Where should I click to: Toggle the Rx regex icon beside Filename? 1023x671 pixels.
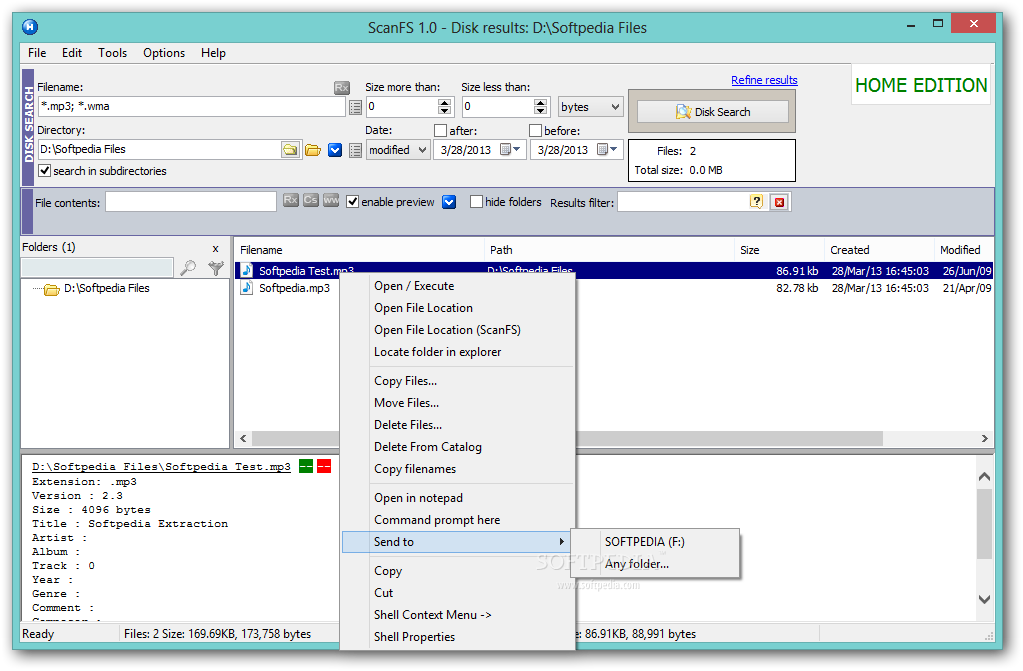341,87
